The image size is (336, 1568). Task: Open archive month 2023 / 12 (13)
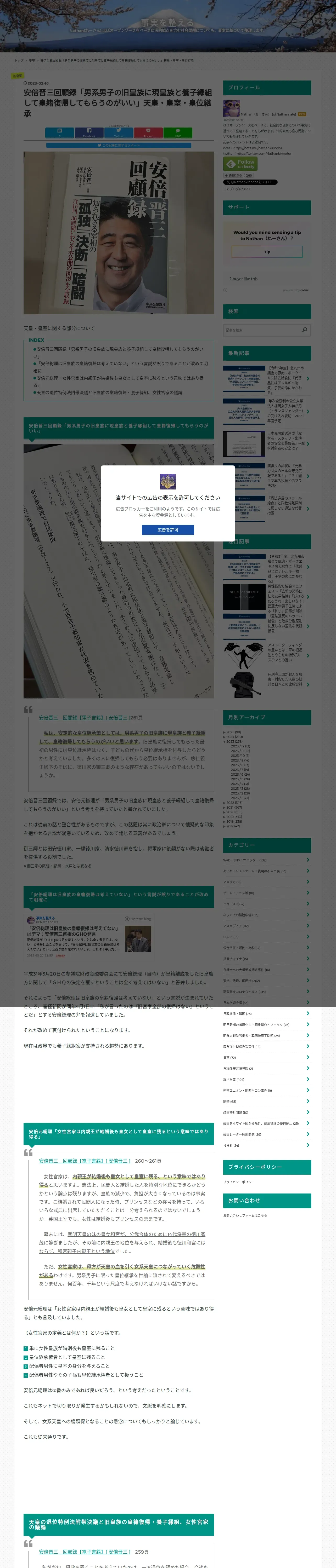click(240, 746)
